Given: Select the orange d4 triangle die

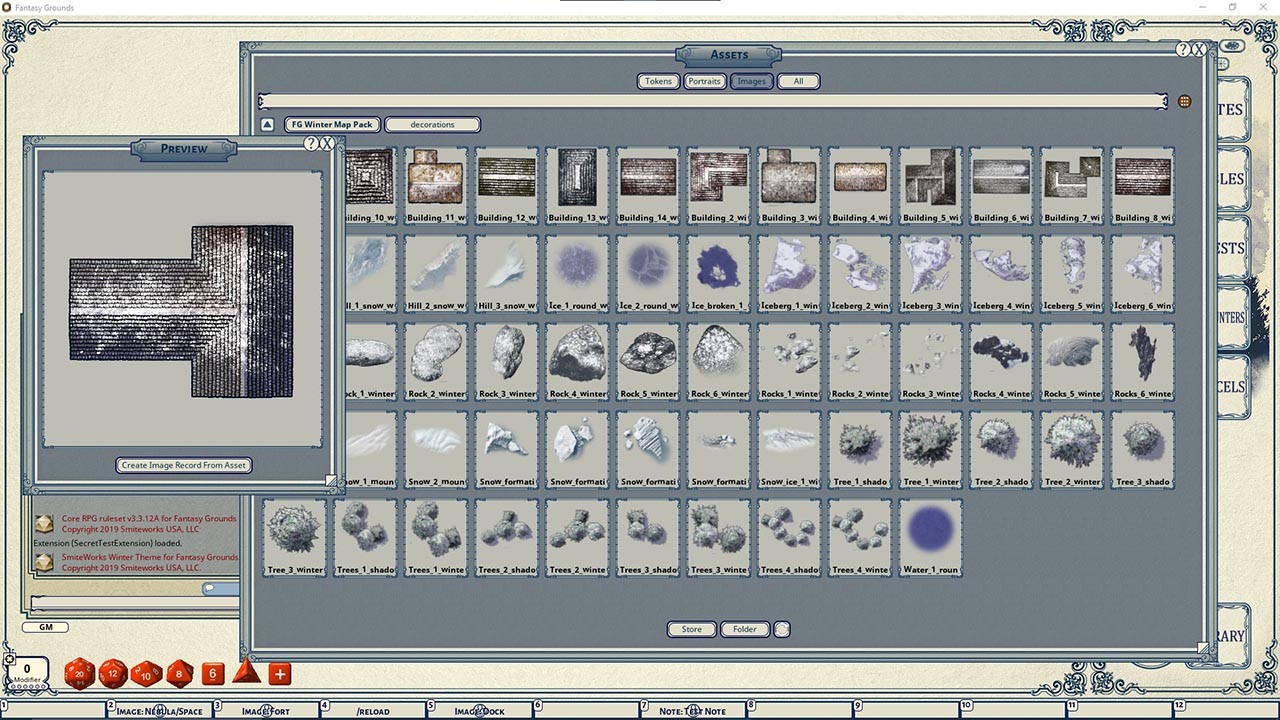Looking at the screenshot, I should (245, 676).
